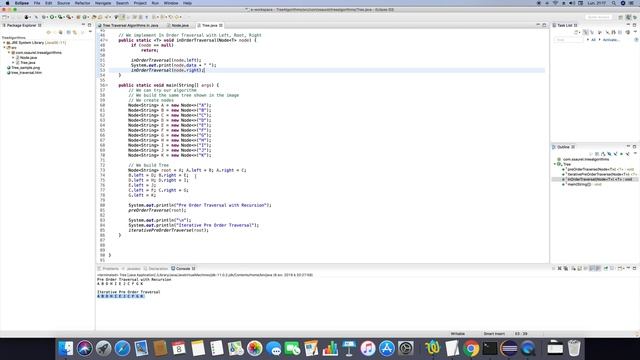Click the Find field in Task List

tap(569, 40)
